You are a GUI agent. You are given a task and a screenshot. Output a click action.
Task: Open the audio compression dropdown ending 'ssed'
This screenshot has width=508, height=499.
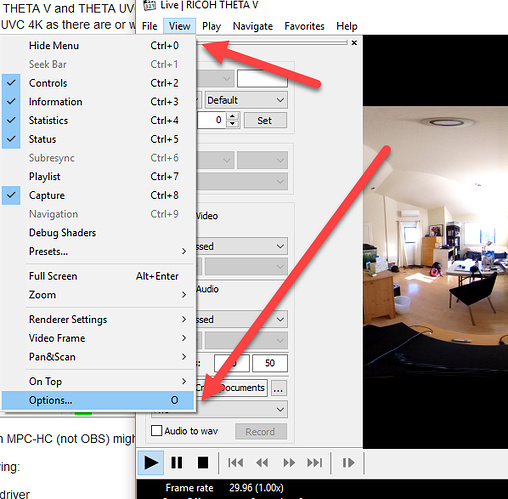242,319
